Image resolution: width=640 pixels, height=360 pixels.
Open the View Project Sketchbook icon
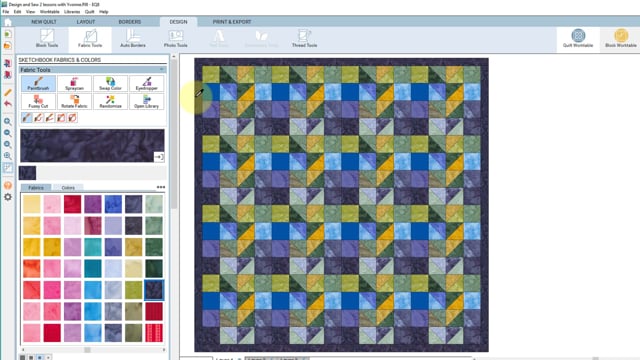(x=8, y=75)
